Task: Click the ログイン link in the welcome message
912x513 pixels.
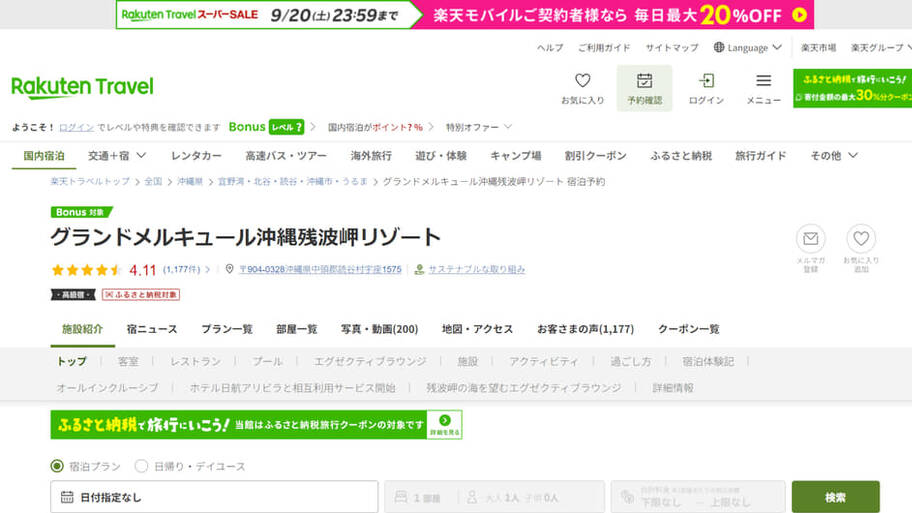Action: 76,127
